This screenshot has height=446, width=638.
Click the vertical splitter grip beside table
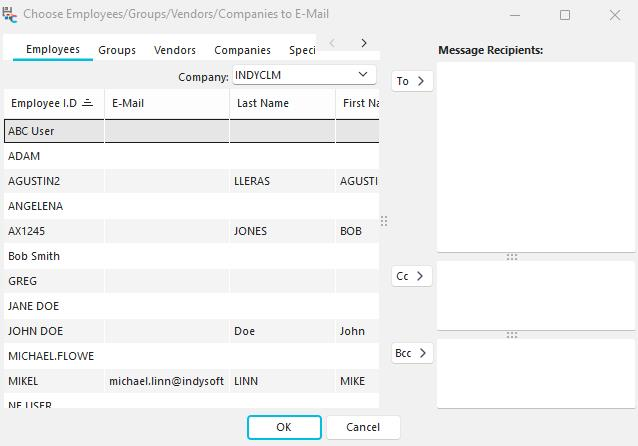(x=384, y=221)
